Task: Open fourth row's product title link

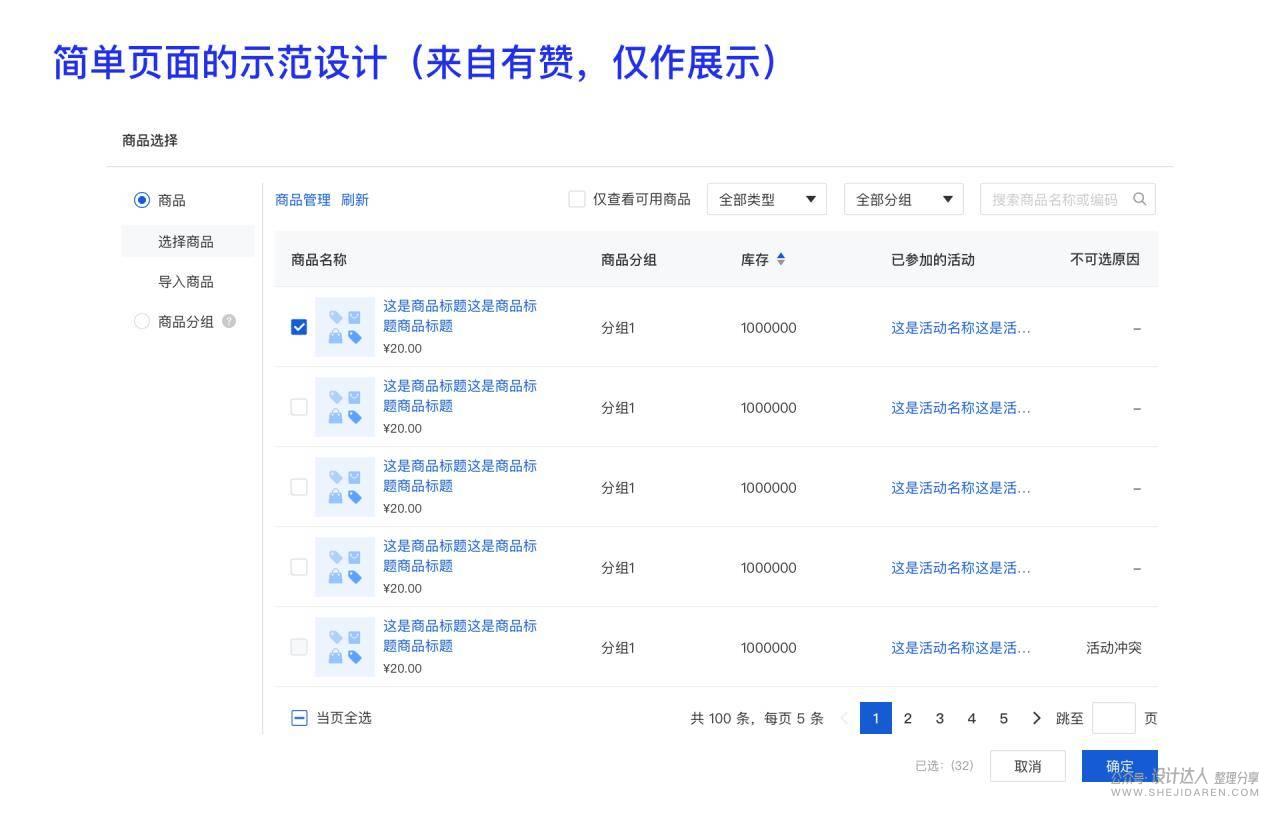Action: tap(460, 556)
